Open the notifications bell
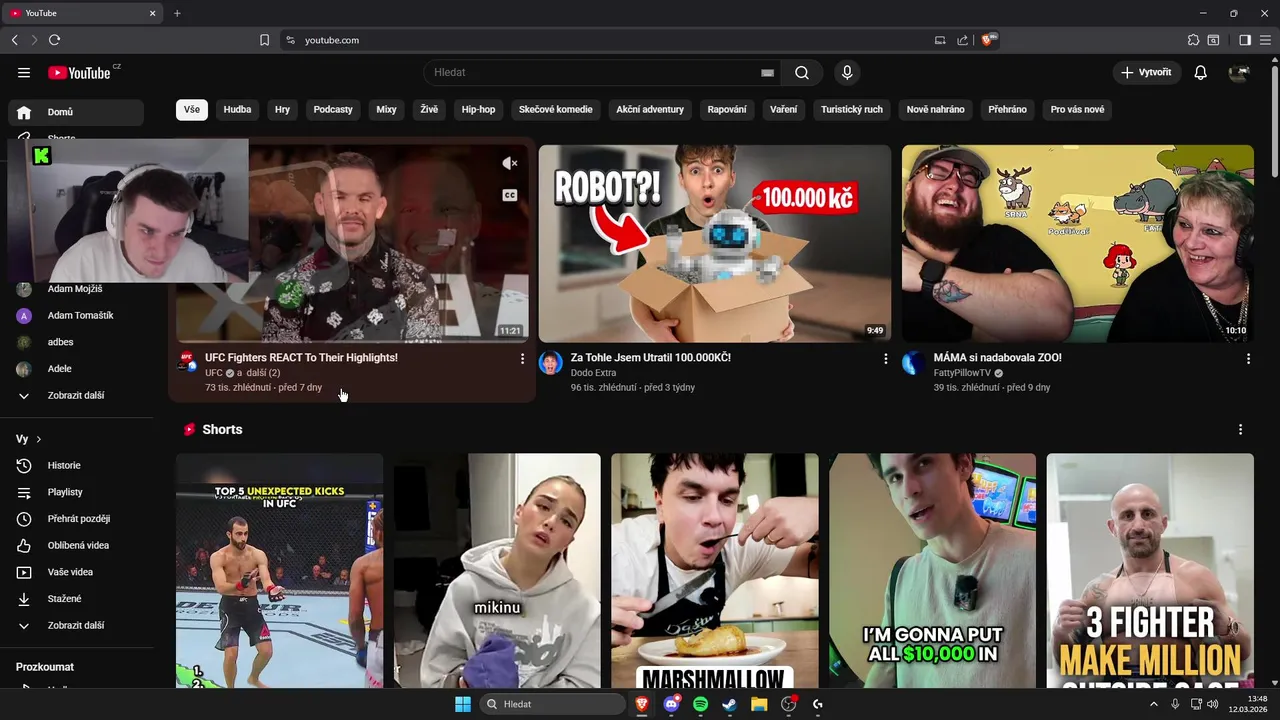This screenshot has height=720, width=1280. (x=1201, y=72)
